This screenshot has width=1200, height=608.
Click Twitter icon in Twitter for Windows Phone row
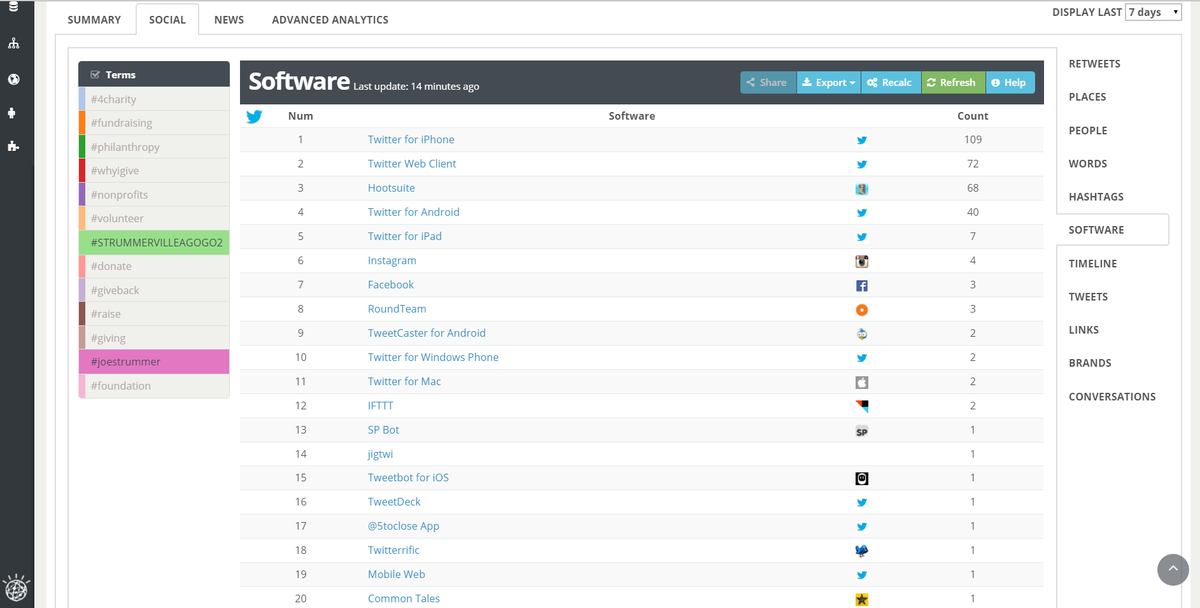(861, 358)
